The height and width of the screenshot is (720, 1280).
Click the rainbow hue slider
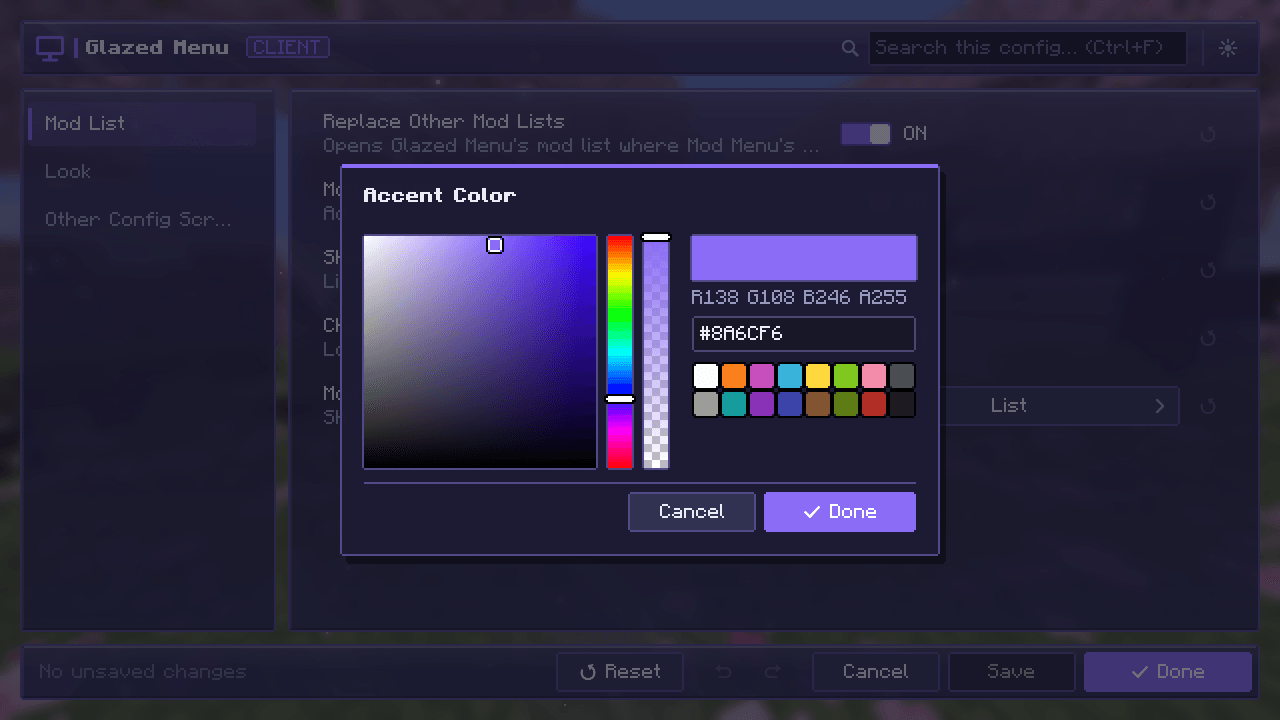coord(620,352)
